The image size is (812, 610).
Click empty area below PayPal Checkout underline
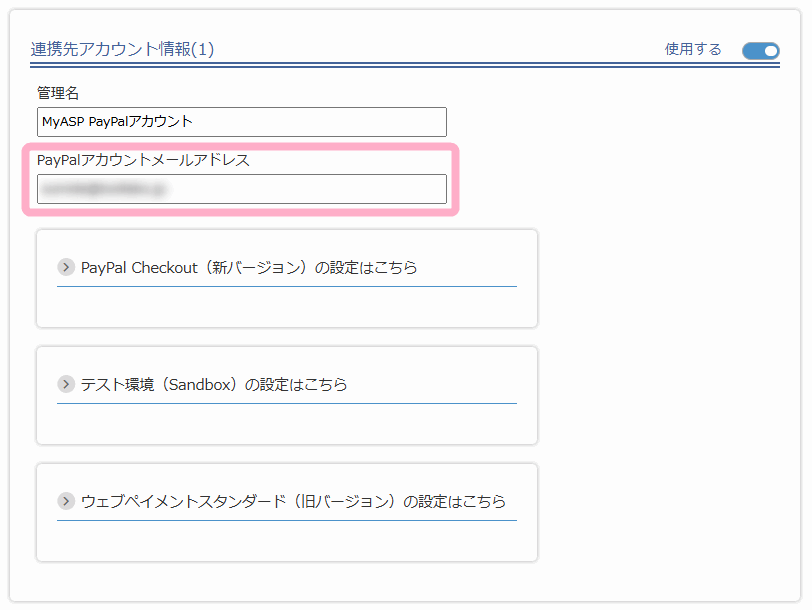click(x=286, y=306)
